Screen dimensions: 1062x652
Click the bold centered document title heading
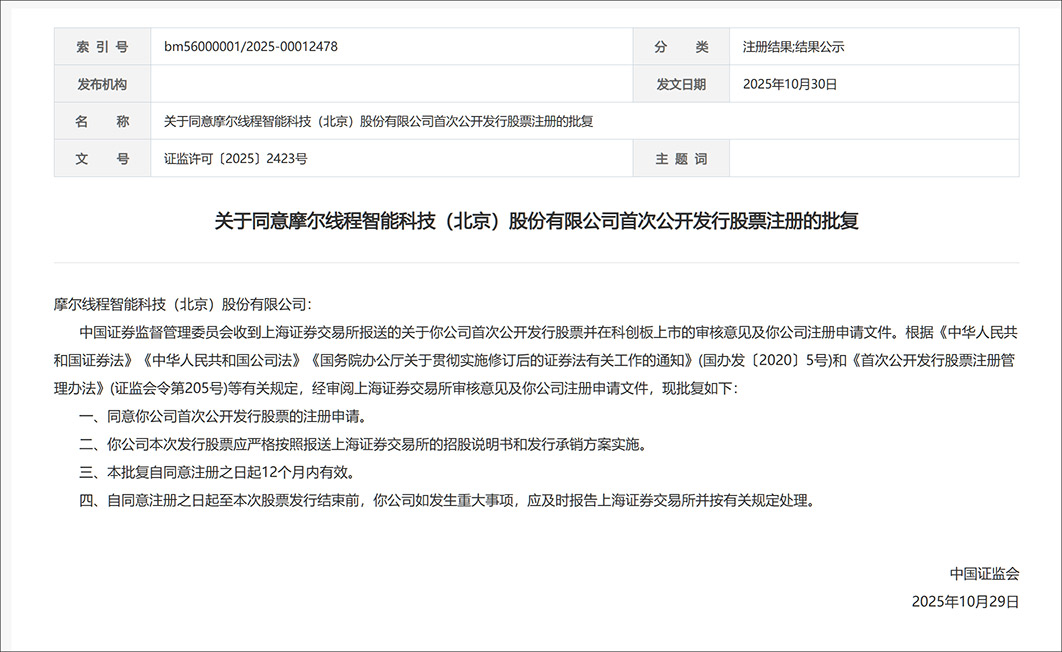(x=536, y=221)
